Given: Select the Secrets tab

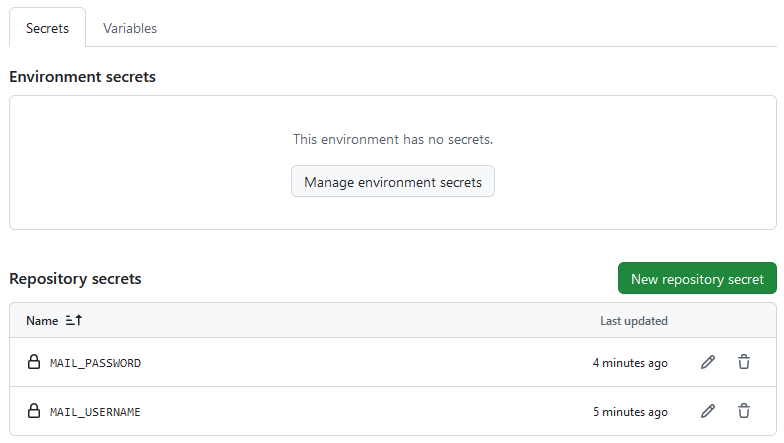Looking at the screenshot, I should pyautogui.click(x=48, y=28).
